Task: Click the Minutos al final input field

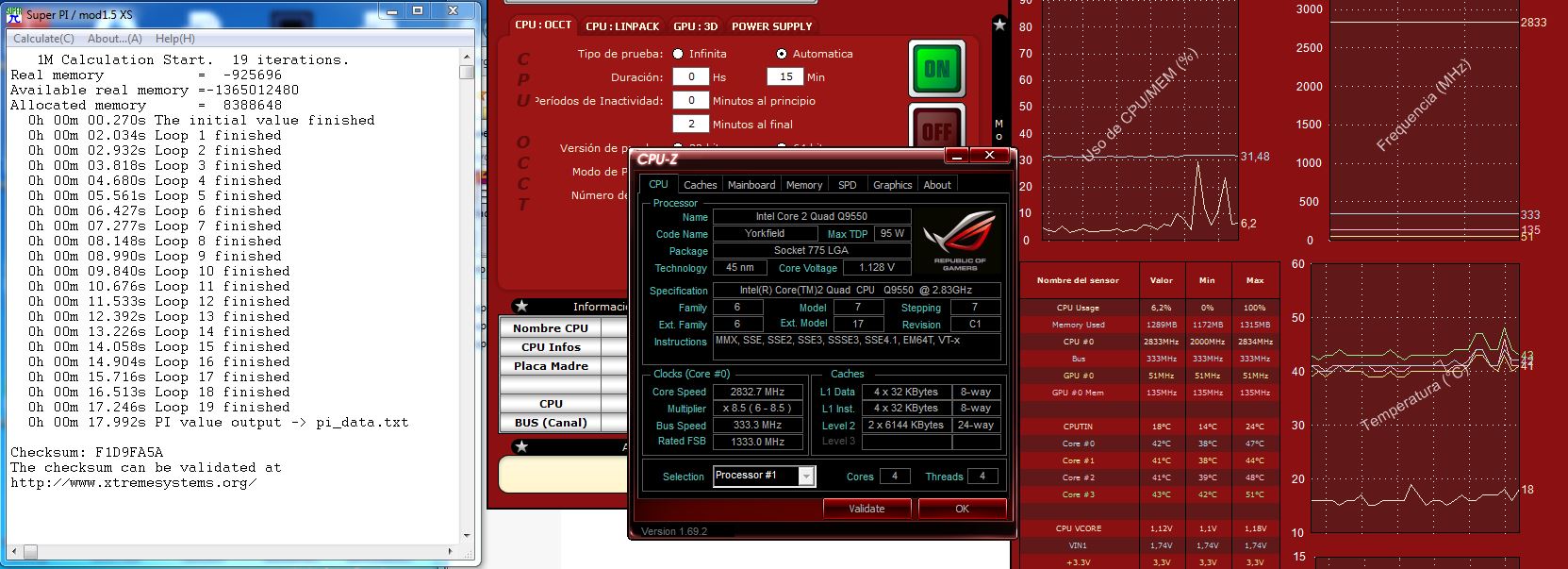Action: pyautogui.click(x=691, y=125)
